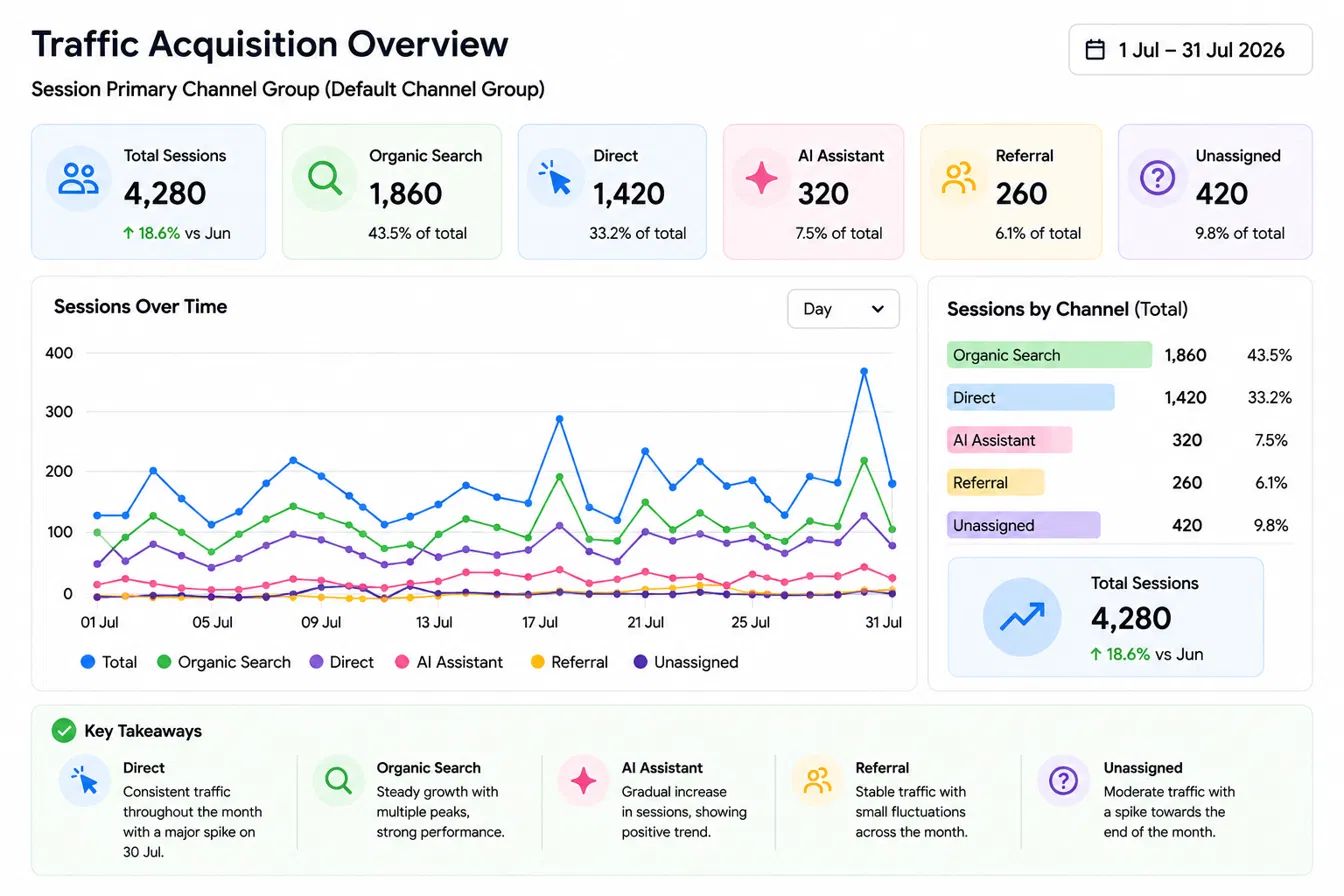Click the AI Assistant sparkle icon in Key Takeaways

click(x=583, y=781)
